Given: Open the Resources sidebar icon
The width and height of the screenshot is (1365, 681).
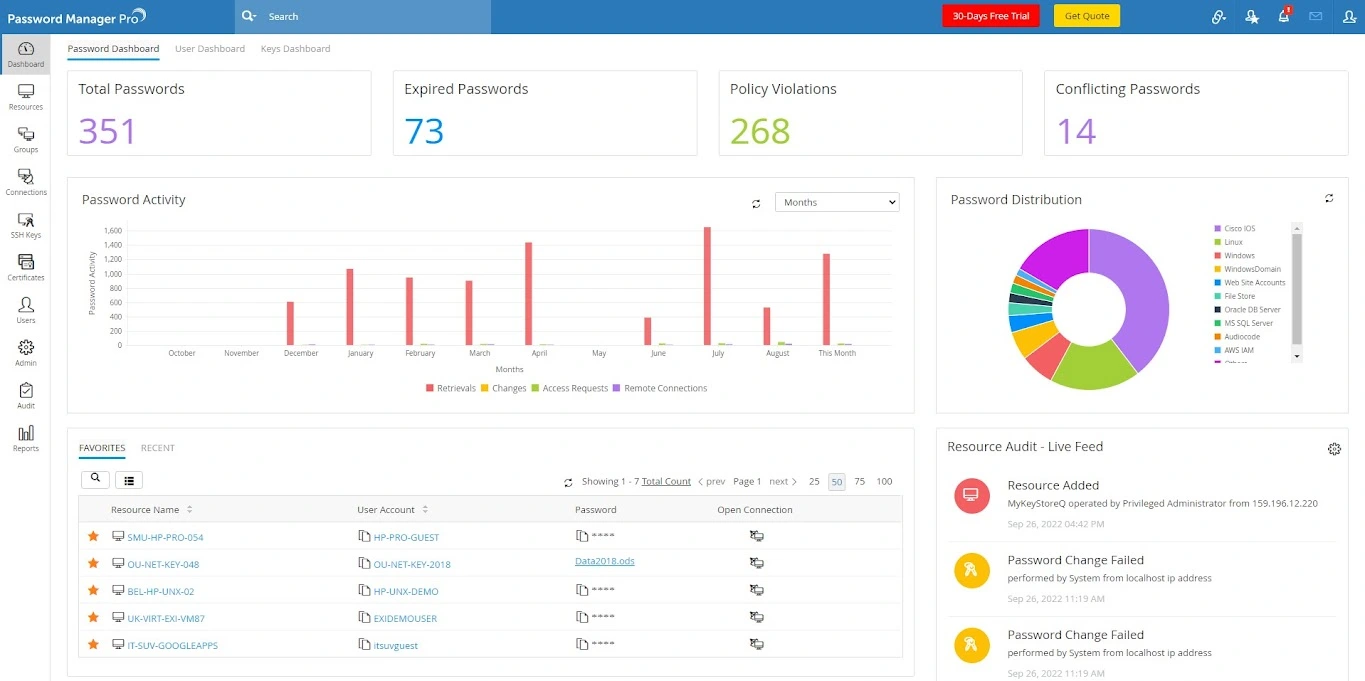Looking at the screenshot, I should tap(25, 96).
